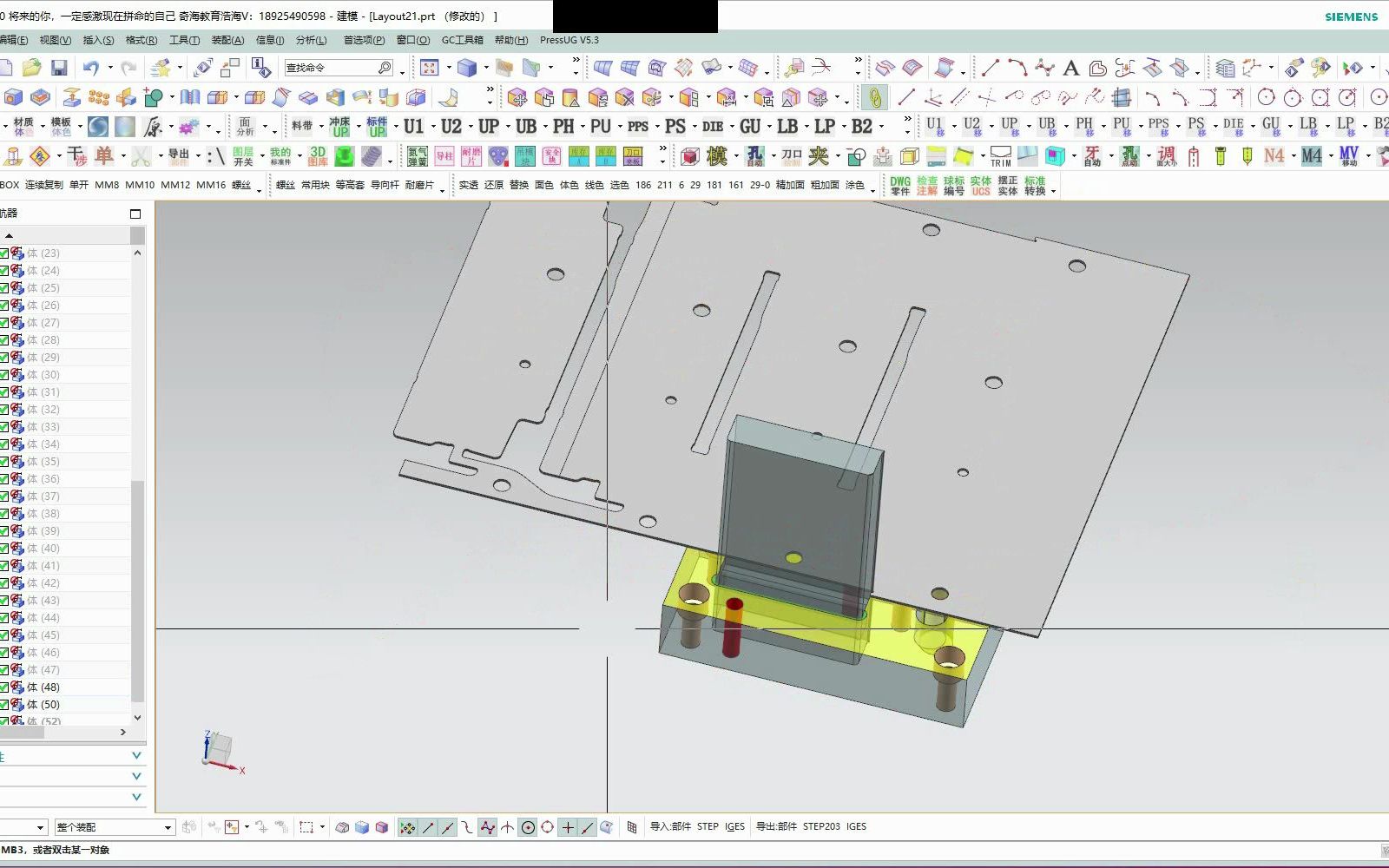Click the 面色 face color button
Screen dimensions: 1389x868
point(543,185)
